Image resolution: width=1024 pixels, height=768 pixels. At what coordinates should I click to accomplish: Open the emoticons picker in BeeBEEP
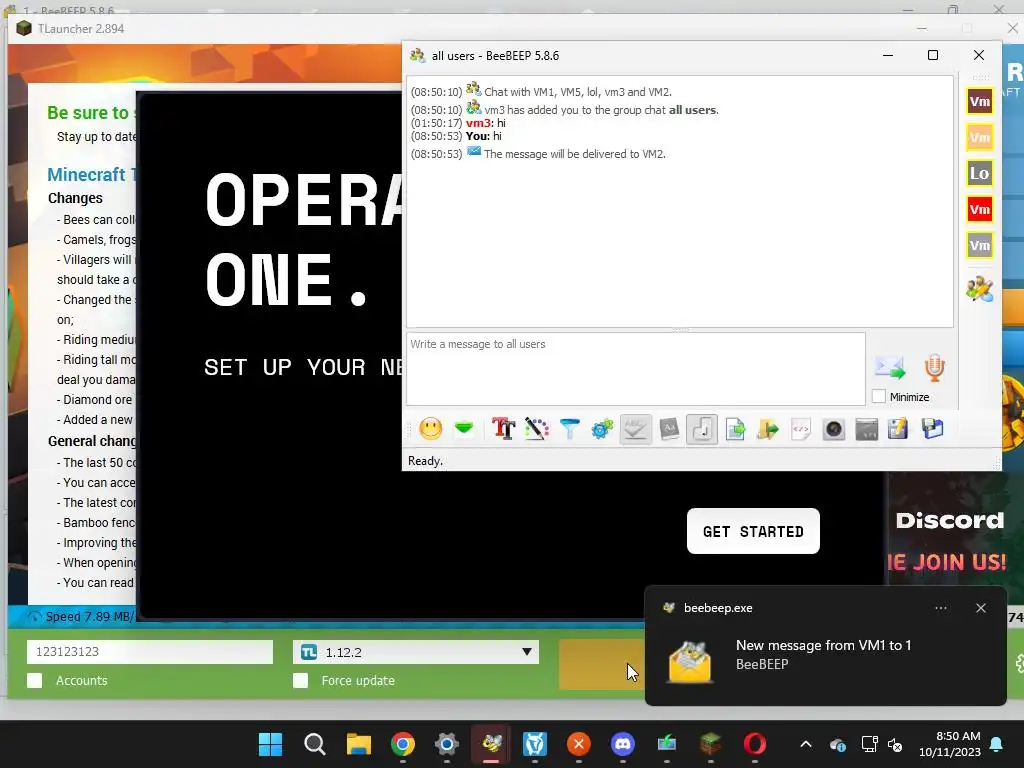[430, 429]
